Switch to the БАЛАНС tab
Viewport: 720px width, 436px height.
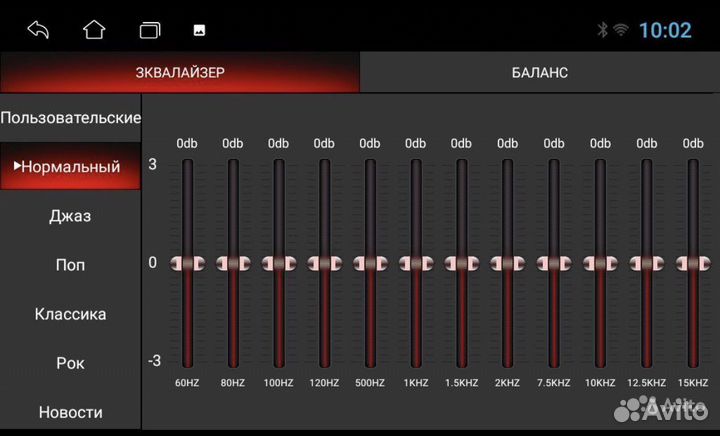[540, 73]
